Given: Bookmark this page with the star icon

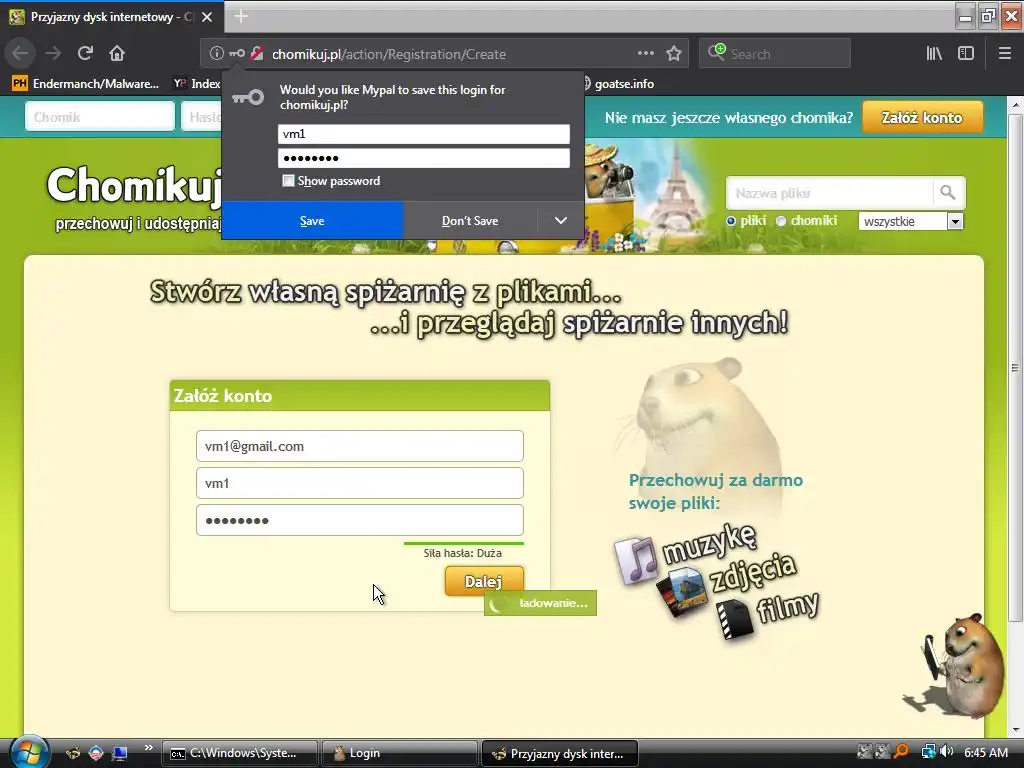Looking at the screenshot, I should pos(674,54).
